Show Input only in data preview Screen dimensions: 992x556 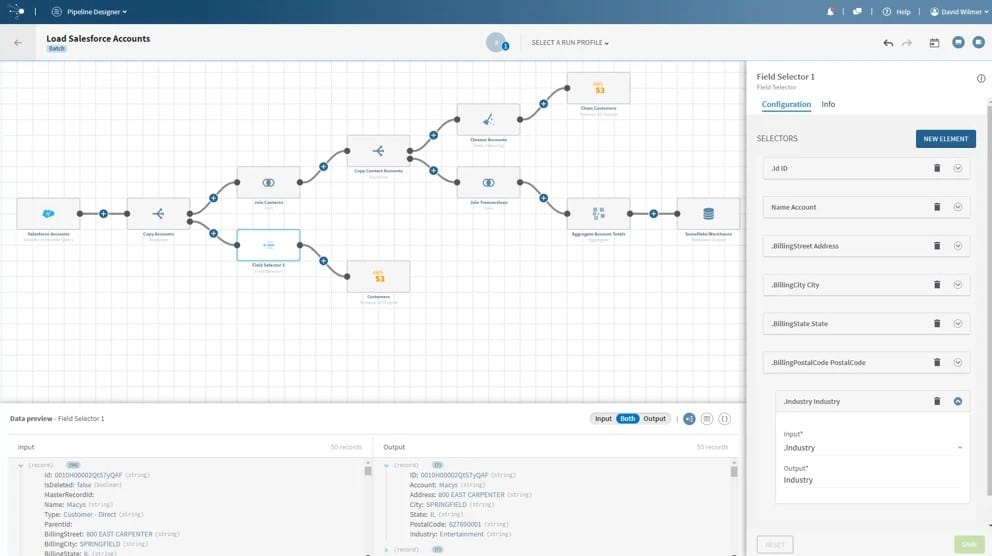point(603,419)
